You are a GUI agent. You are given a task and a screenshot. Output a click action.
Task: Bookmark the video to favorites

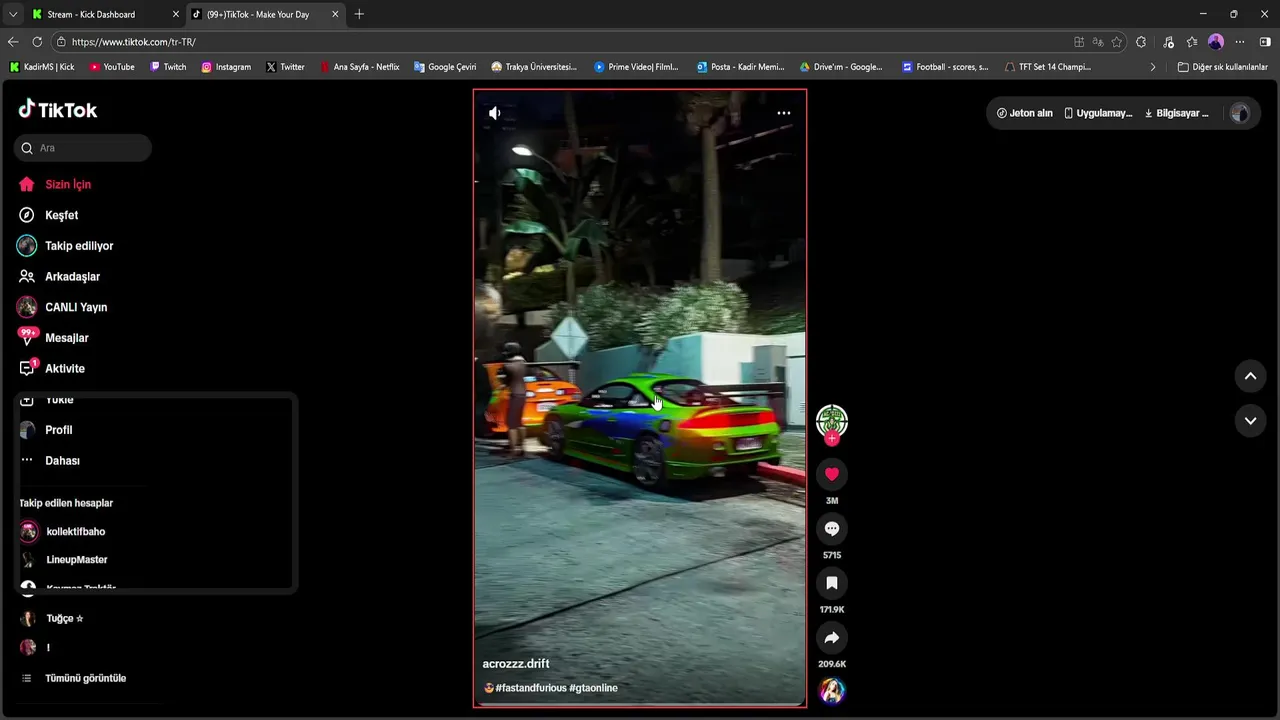(832, 583)
